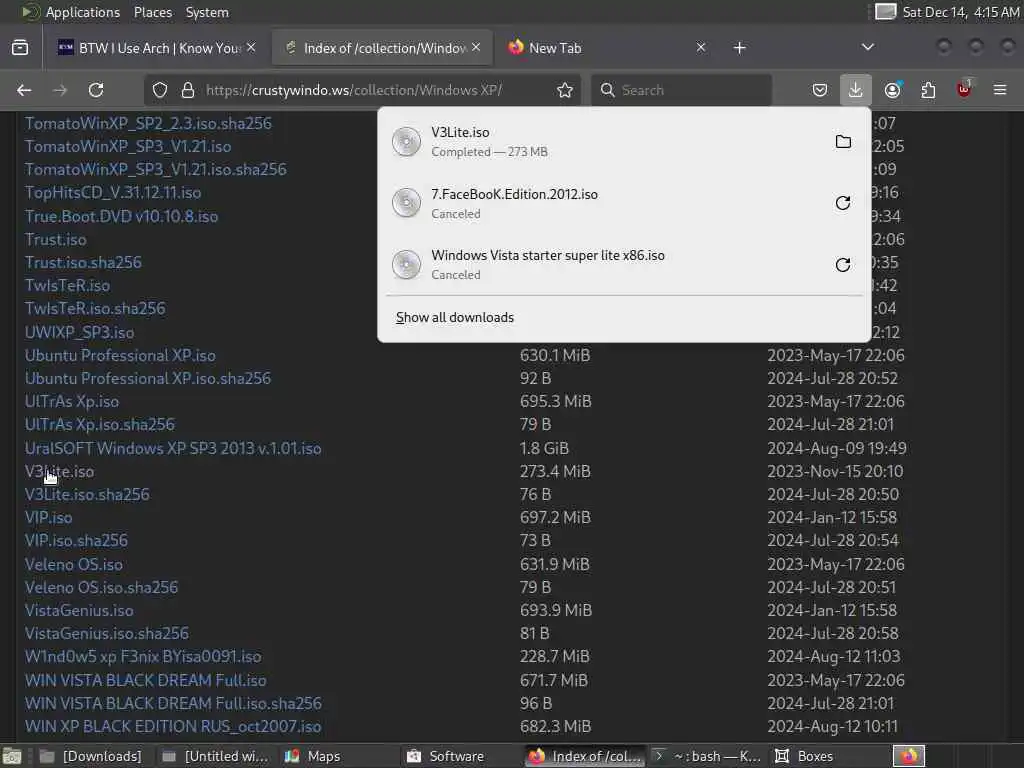
Task: Open the System menu
Action: click(207, 12)
